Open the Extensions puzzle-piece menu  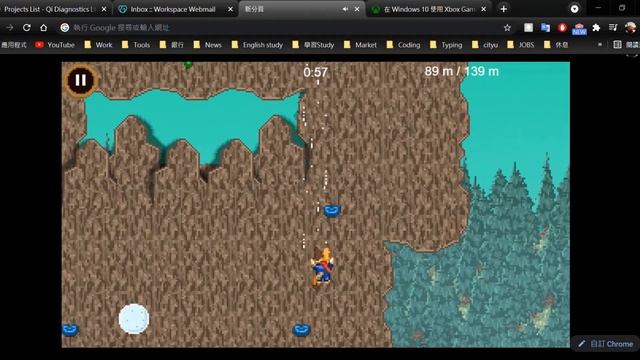click(596, 27)
